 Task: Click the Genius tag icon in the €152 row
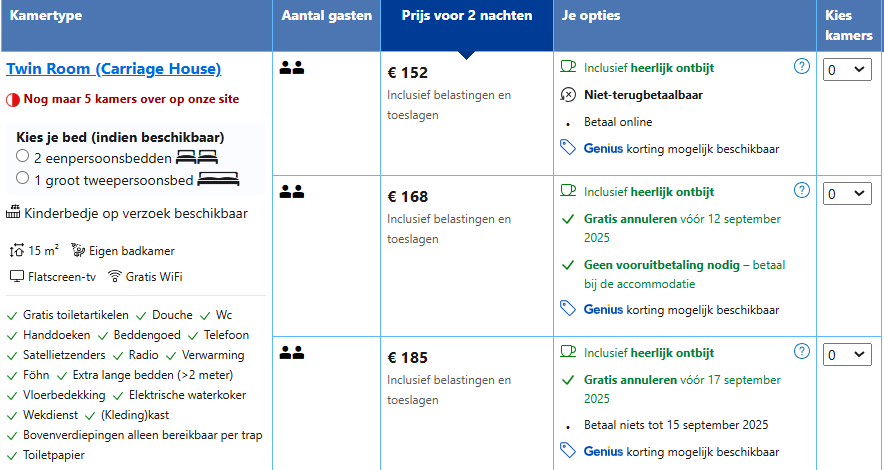tap(568, 148)
